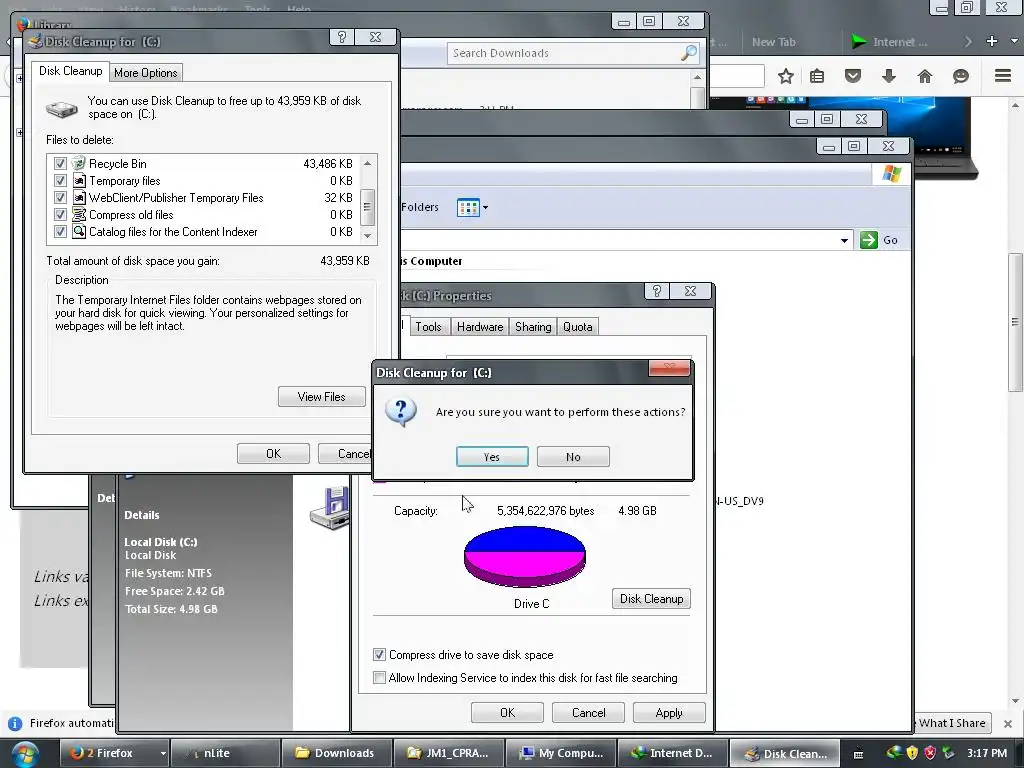Viewport: 1024px width, 768px height.
Task: Open the Firefox hamburger menu
Action: coord(1003,76)
